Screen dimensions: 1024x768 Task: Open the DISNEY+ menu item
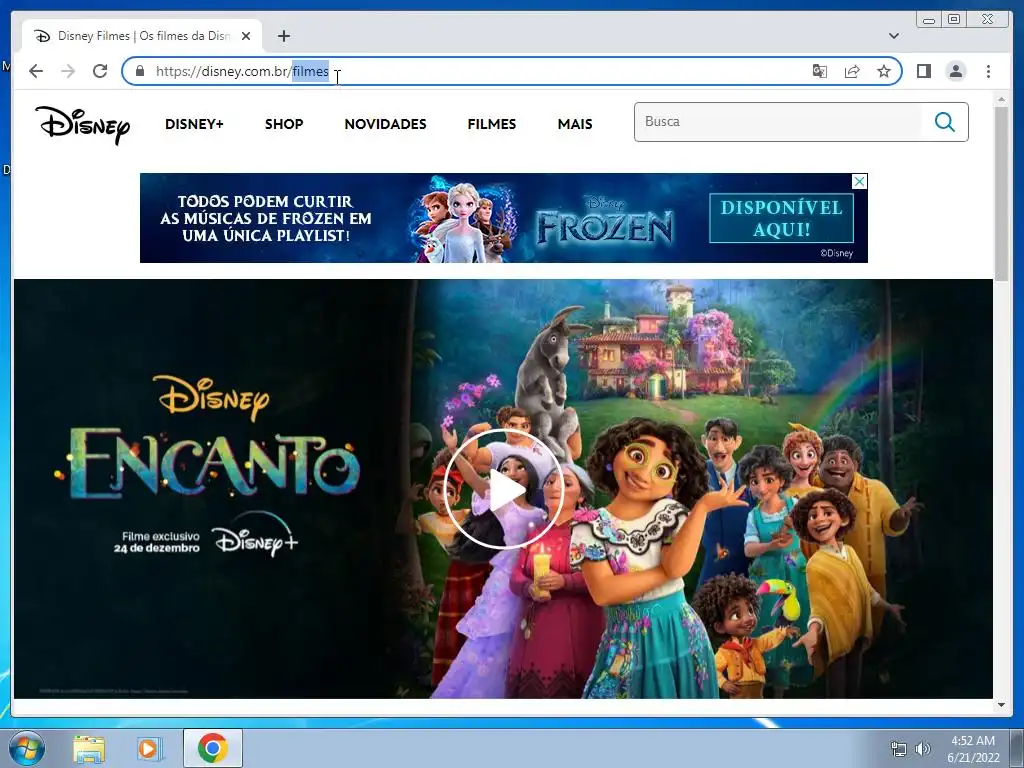click(194, 124)
